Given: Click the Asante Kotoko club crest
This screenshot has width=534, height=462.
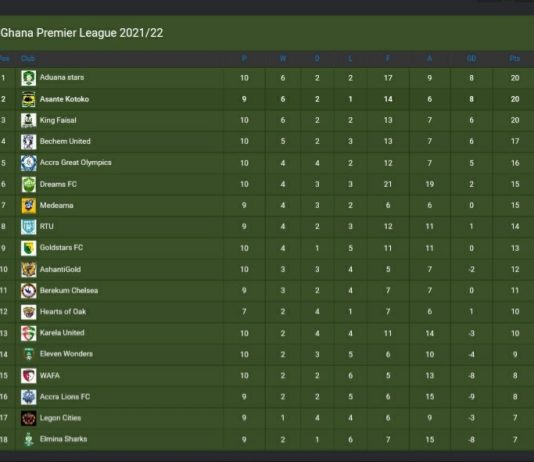Looking at the screenshot, I should pos(29,99).
